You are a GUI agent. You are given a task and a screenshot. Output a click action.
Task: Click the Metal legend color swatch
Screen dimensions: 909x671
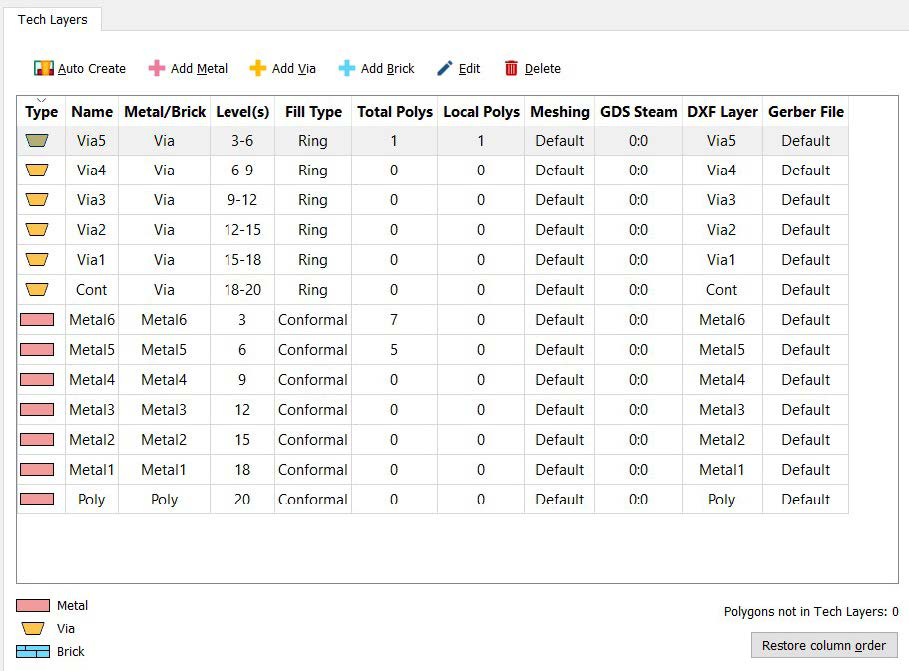(x=33, y=606)
